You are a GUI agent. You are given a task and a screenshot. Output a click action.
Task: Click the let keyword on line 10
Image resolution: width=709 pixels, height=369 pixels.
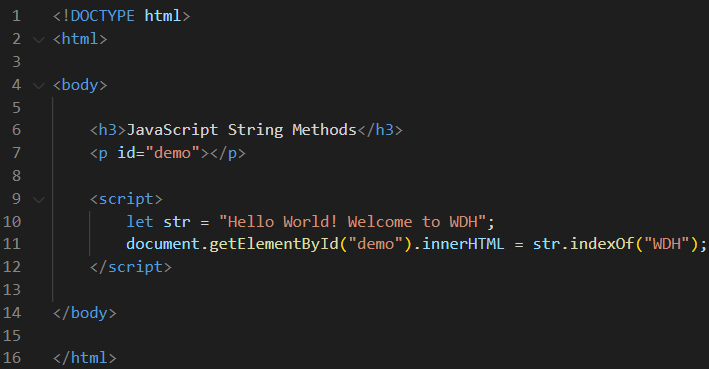coord(140,222)
